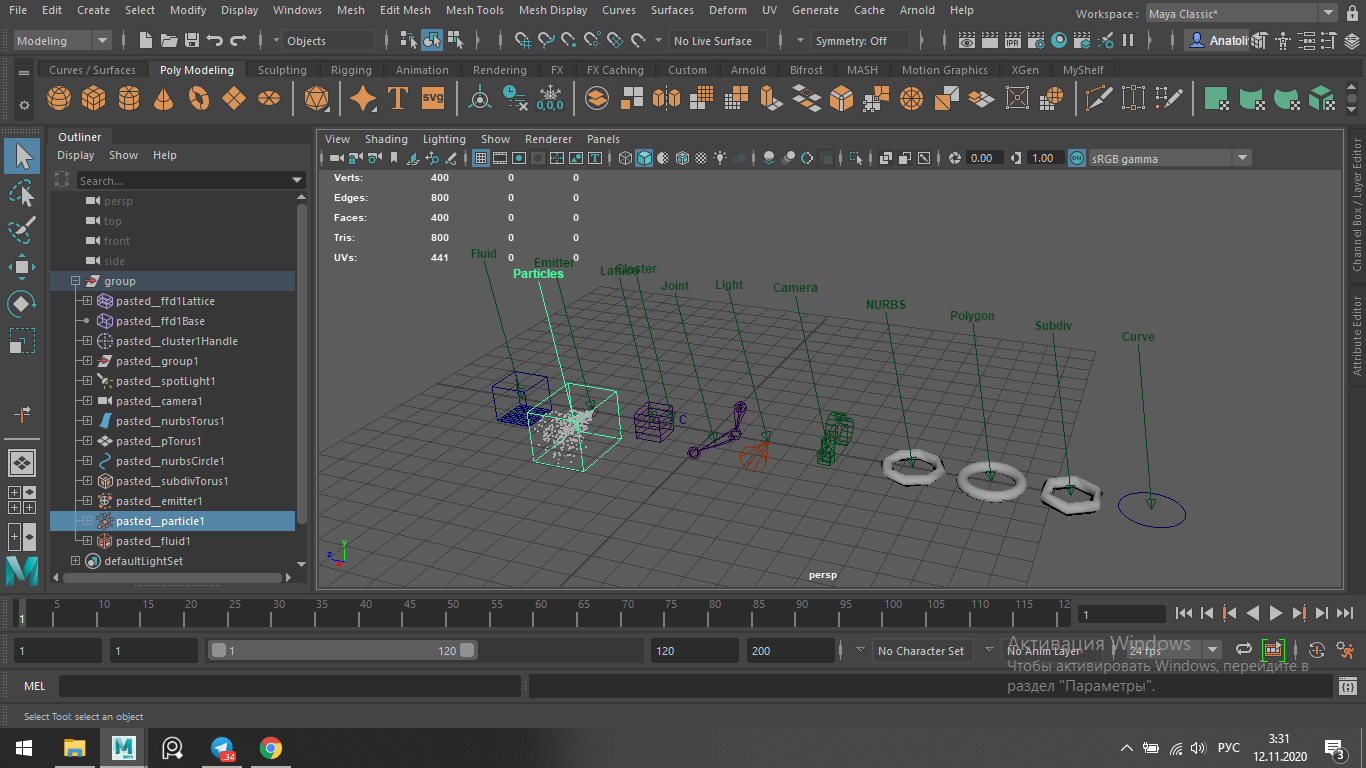
Task: Toggle snap to grids magnet icon
Action: click(522, 41)
